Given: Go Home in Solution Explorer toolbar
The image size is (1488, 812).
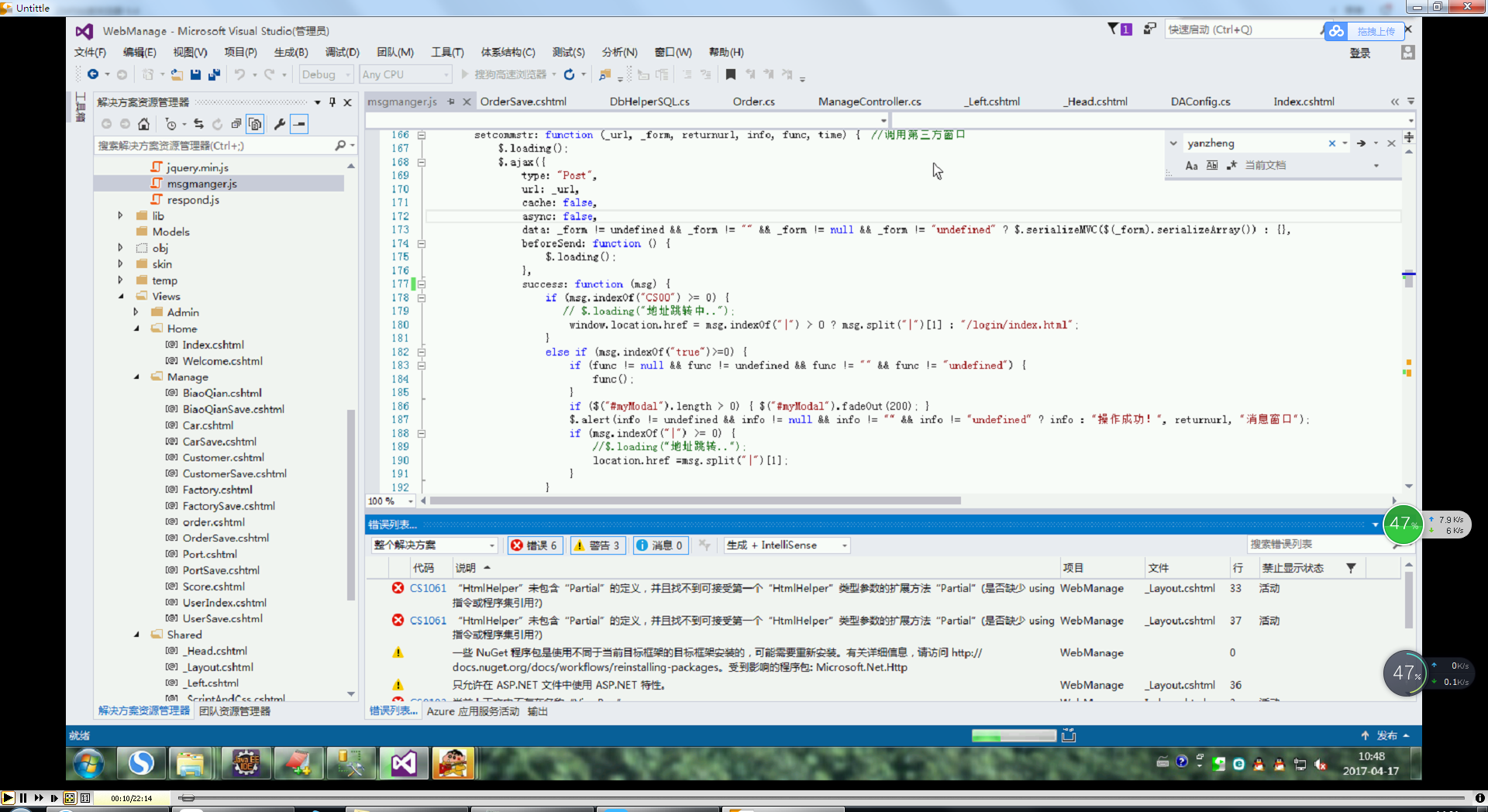Looking at the screenshot, I should 143,124.
